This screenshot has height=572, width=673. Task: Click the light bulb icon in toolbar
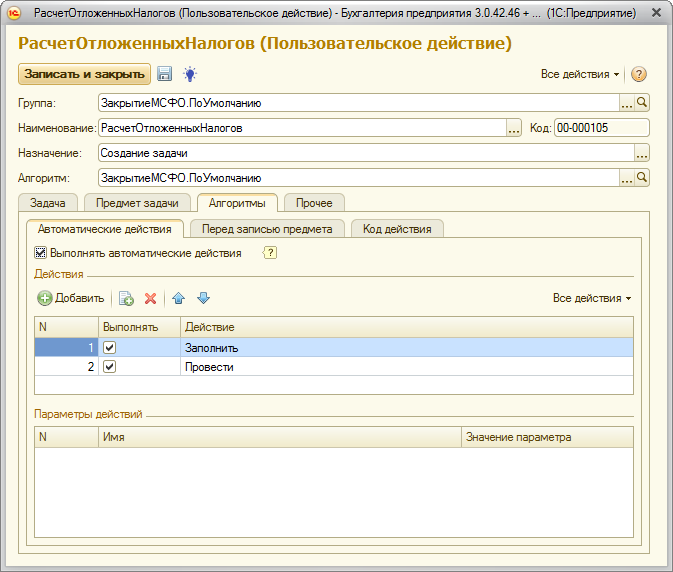pyautogui.click(x=189, y=74)
